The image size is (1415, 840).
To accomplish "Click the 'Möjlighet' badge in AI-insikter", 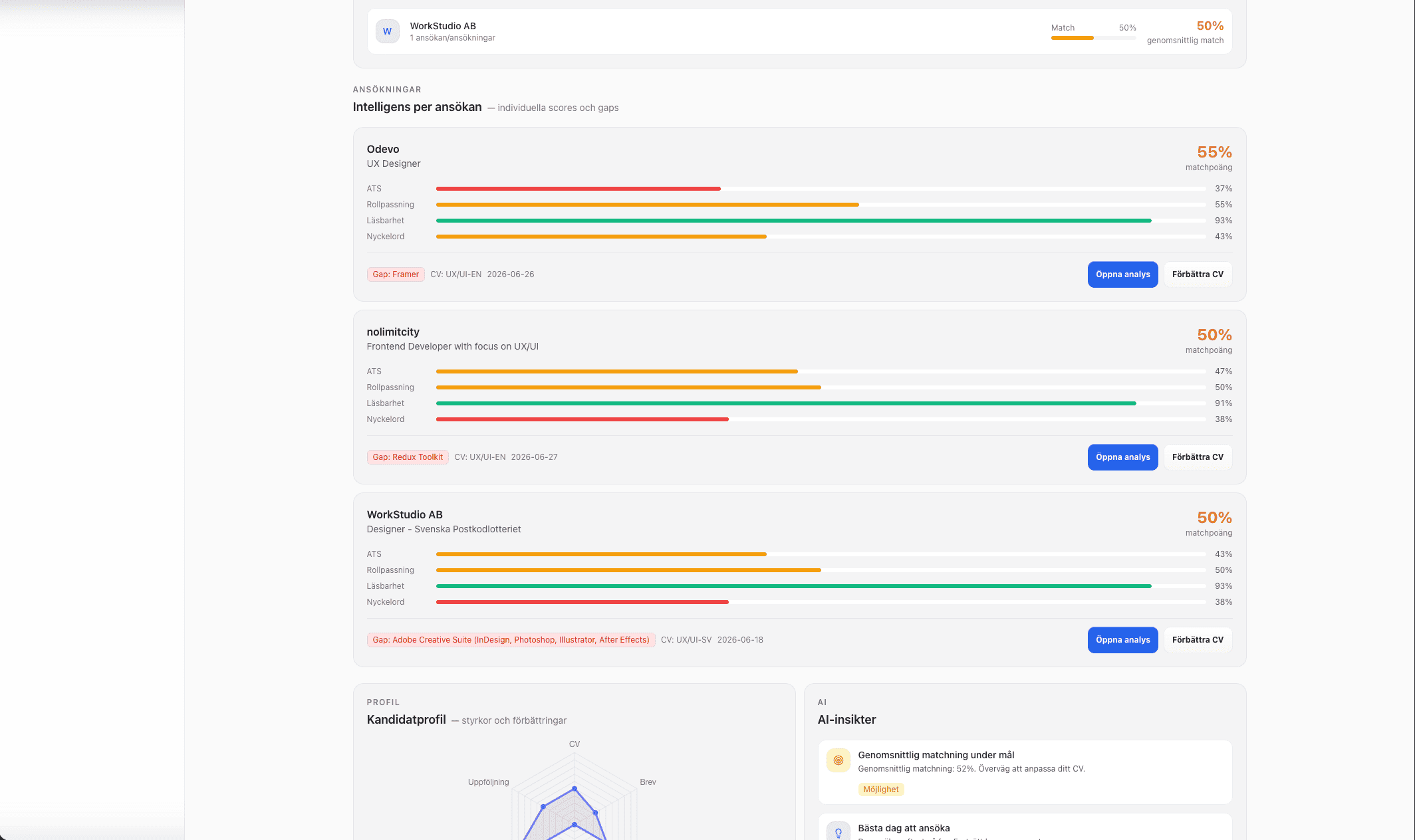I will point(880,789).
